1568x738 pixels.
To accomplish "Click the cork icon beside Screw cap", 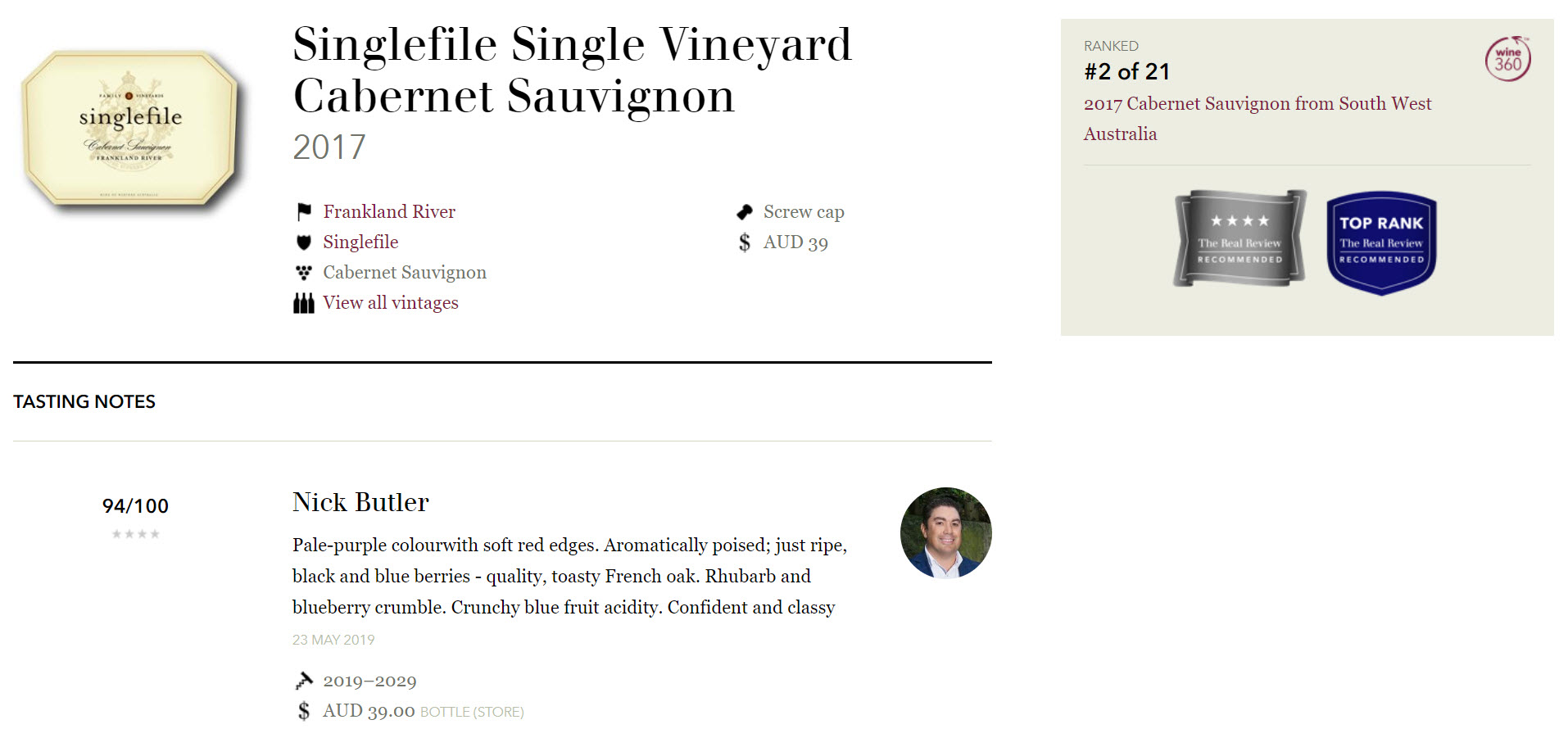I will tap(745, 212).
